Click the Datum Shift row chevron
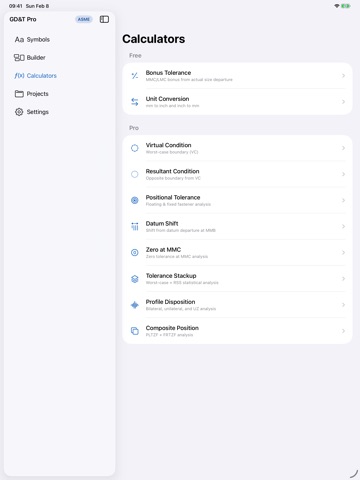The height and width of the screenshot is (480, 360). [343, 226]
